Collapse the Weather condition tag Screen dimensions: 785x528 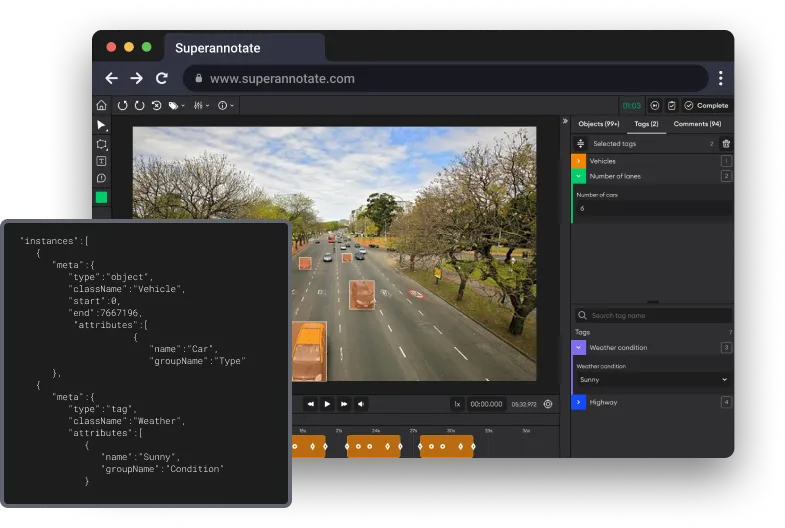[578, 347]
